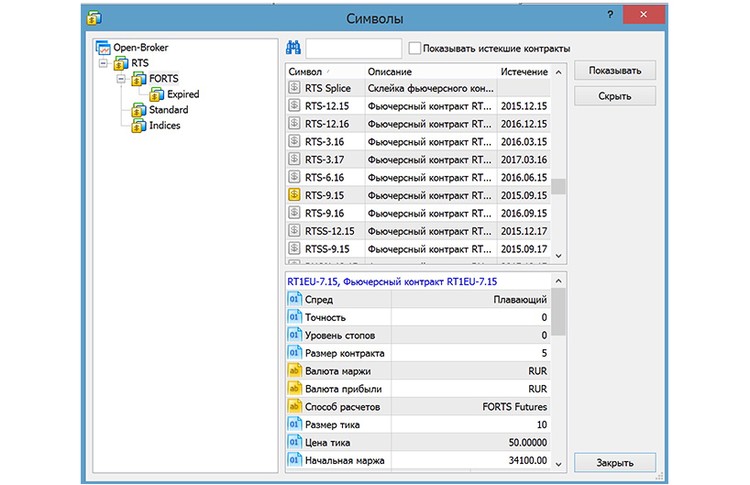Click the FORTS Futures value
The height and width of the screenshot is (485, 750).
coord(515,407)
